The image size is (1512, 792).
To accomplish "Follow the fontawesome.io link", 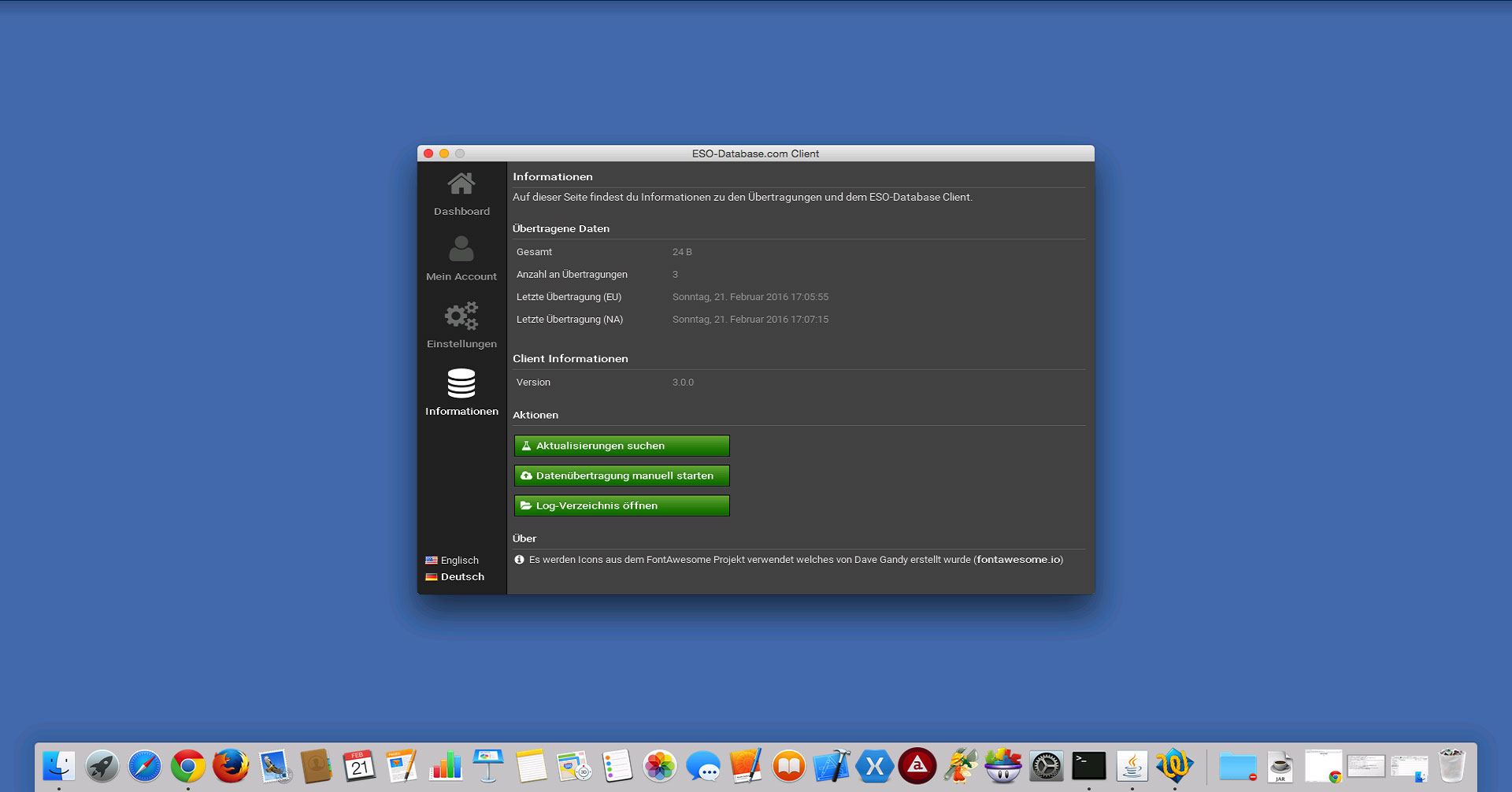I will (1018, 560).
